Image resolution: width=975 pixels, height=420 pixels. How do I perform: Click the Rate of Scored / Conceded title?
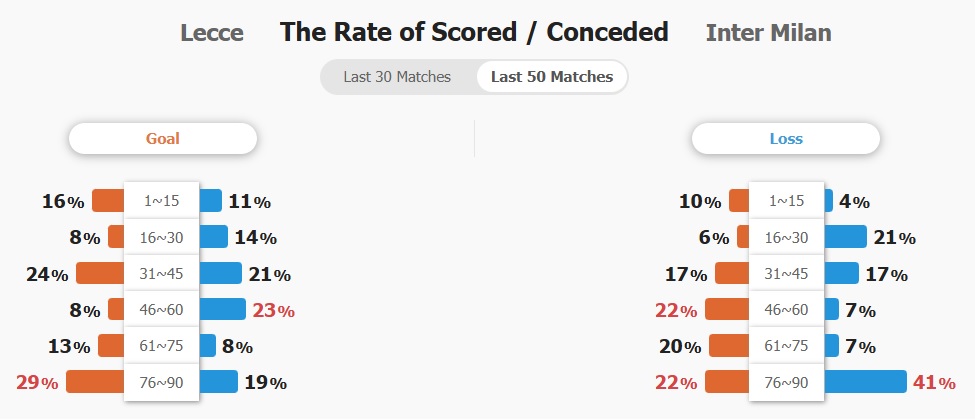(x=474, y=32)
